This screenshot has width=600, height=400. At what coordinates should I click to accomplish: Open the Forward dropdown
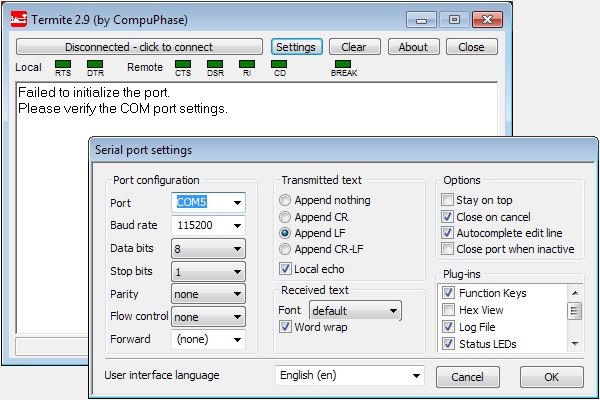[208, 340]
